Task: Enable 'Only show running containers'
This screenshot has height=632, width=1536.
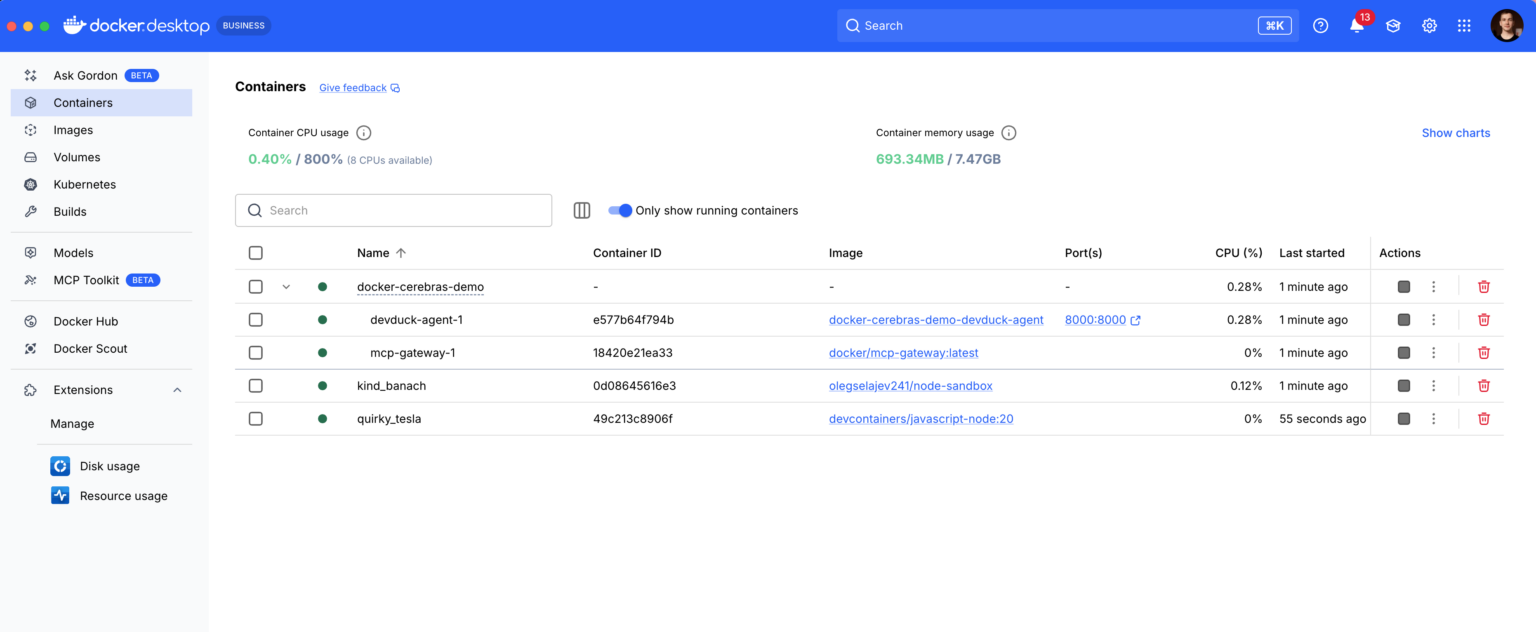Action: pyautogui.click(x=620, y=210)
